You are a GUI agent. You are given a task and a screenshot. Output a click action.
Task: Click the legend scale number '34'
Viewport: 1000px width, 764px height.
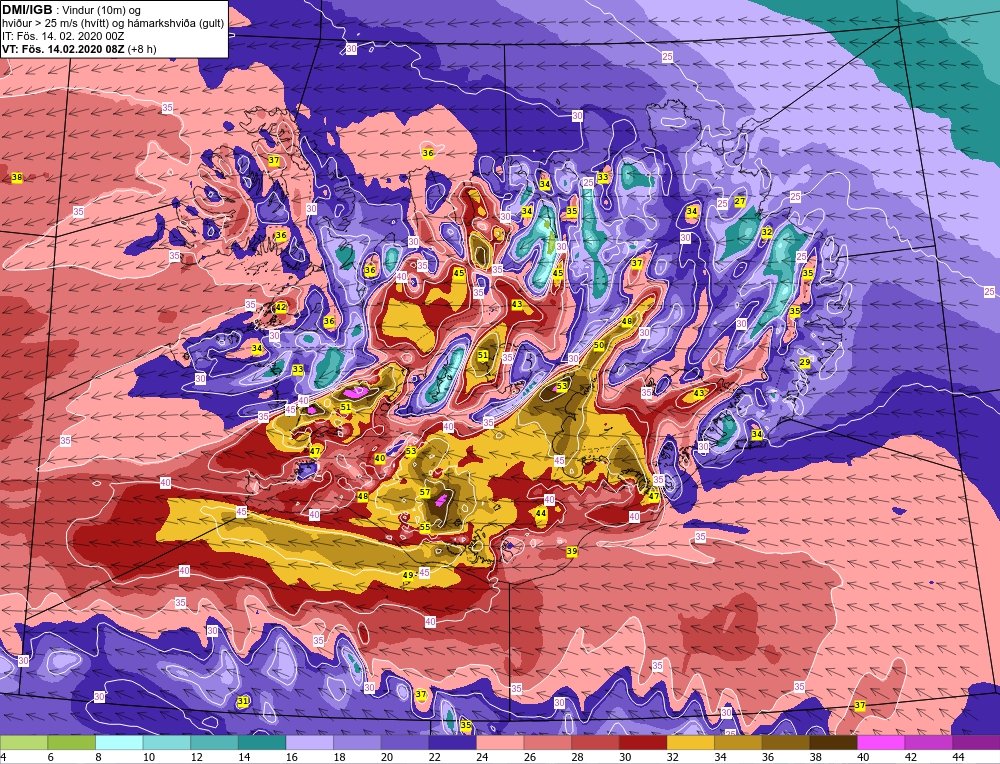tap(720, 757)
